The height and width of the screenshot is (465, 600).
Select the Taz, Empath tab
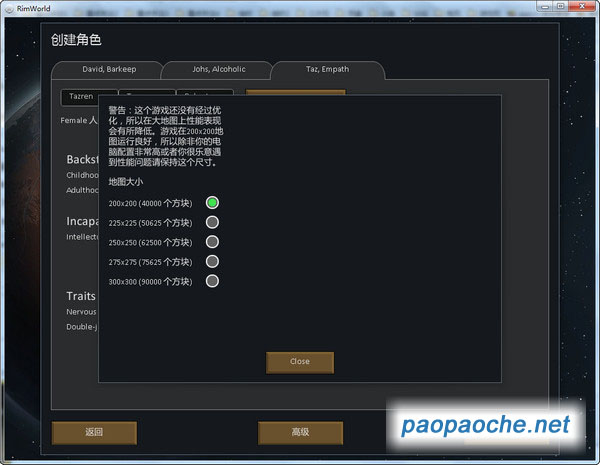328,70
